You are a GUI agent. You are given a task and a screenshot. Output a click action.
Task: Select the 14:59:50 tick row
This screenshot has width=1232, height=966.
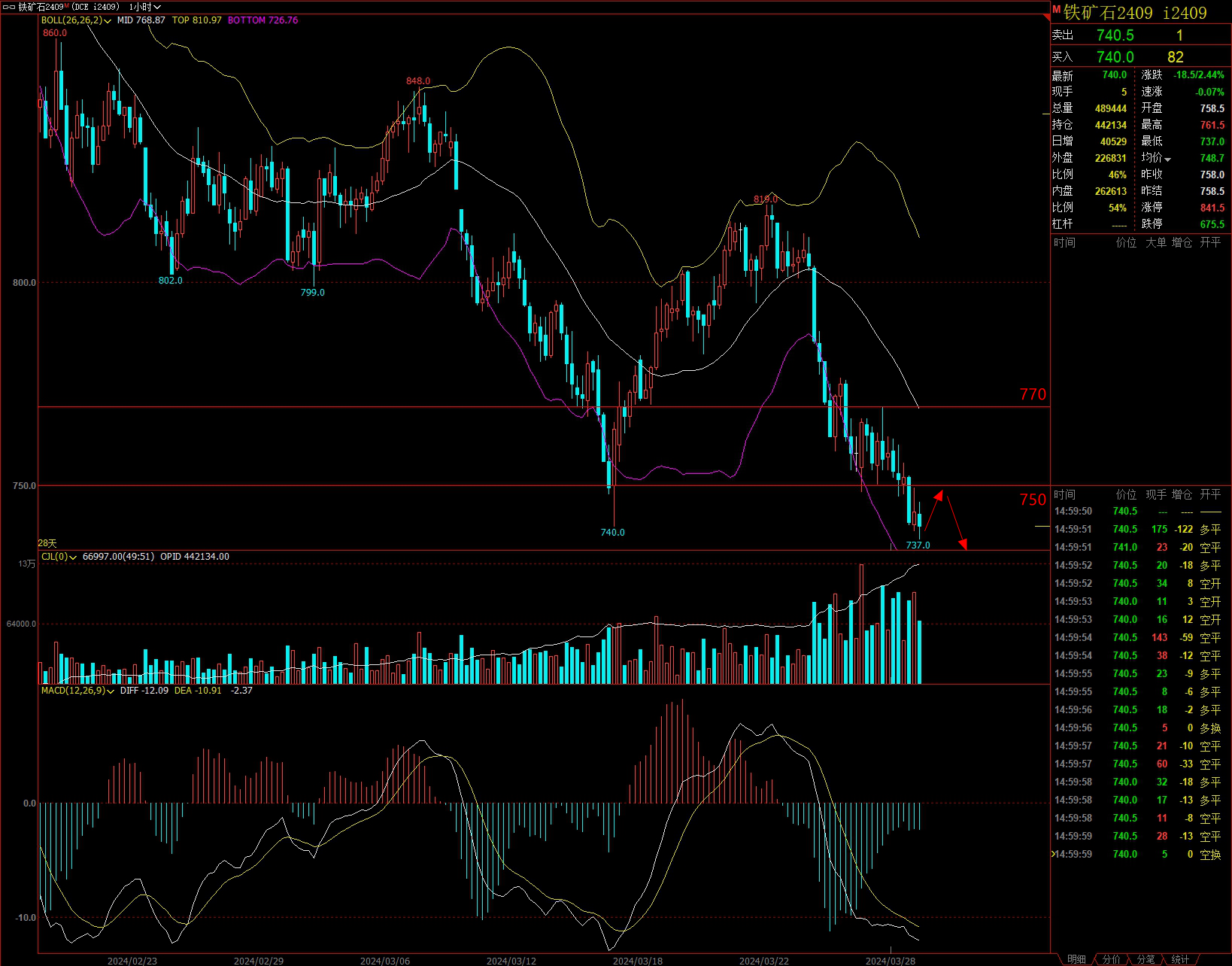pos(1140,512)
